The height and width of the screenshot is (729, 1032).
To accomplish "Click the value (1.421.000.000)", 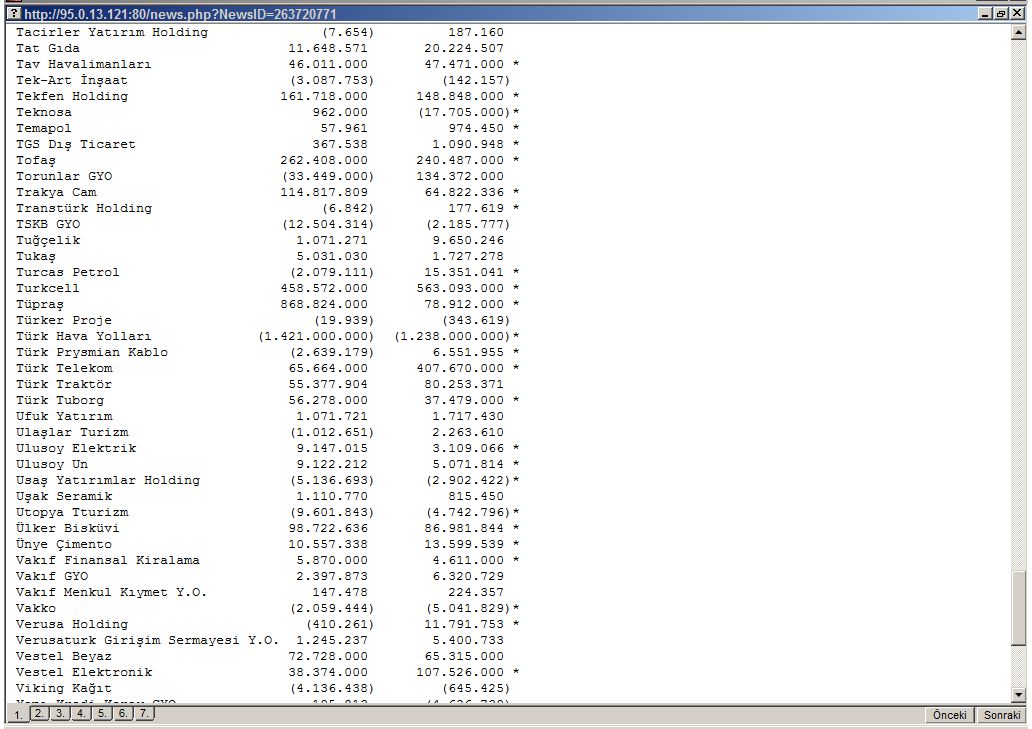I will click(x=316, y=336).
